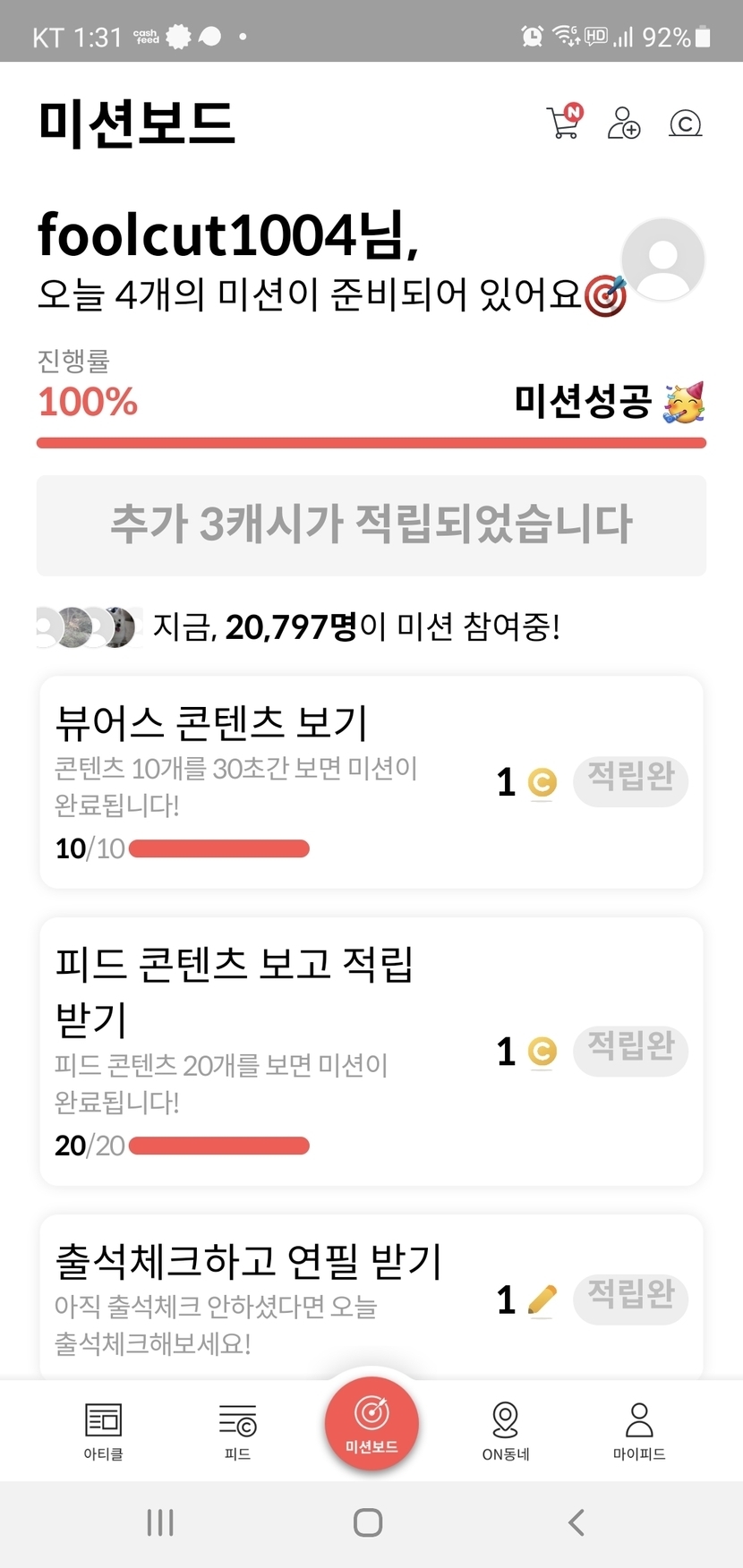Tap the 미션보드 center button
Screen dimensions: 743x1568
pyautogui.click(x=371, y=1423)
